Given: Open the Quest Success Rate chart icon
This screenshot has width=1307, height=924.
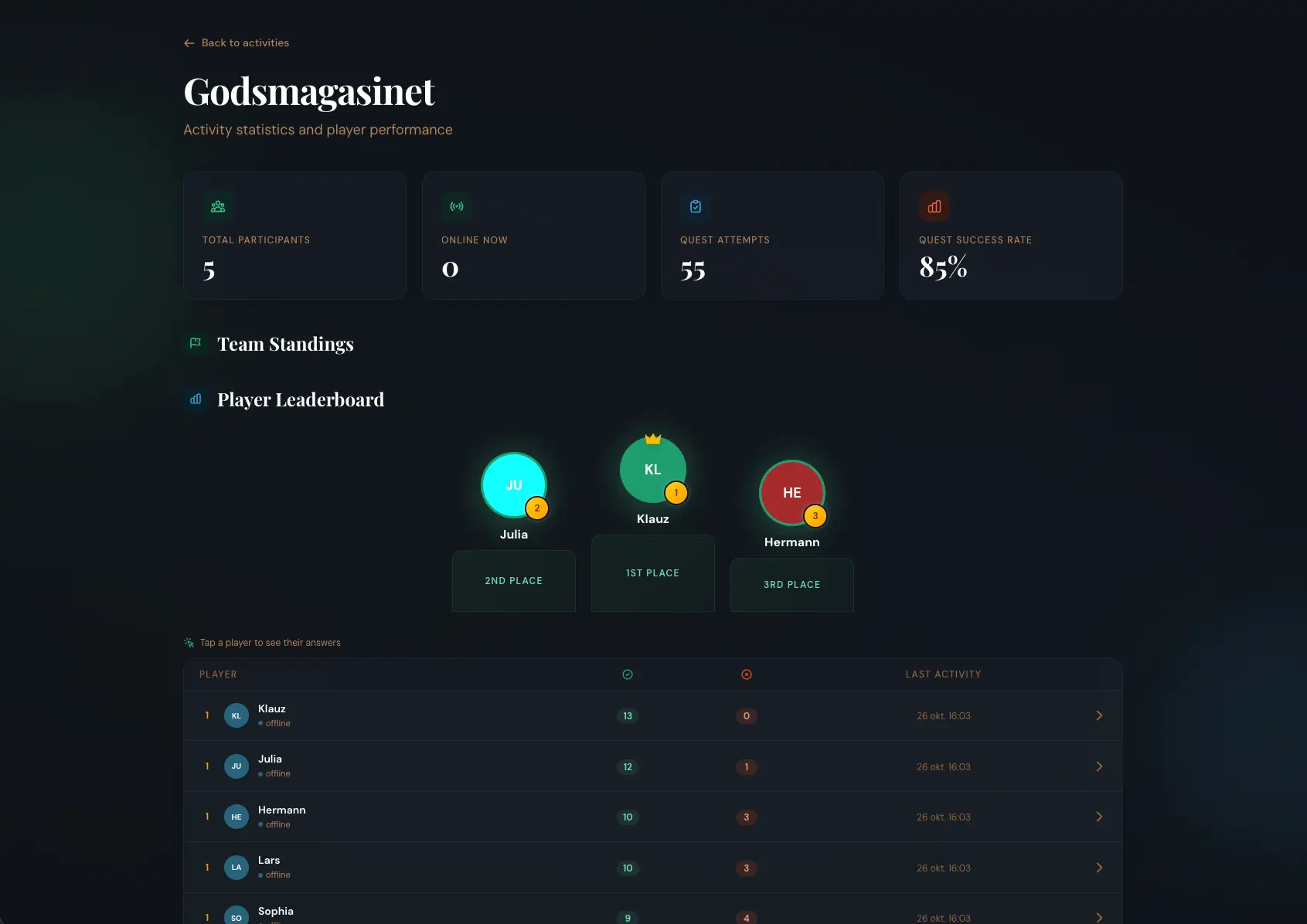Looking at the screenshot, I should pyautogui.click(x=934, y=206).
